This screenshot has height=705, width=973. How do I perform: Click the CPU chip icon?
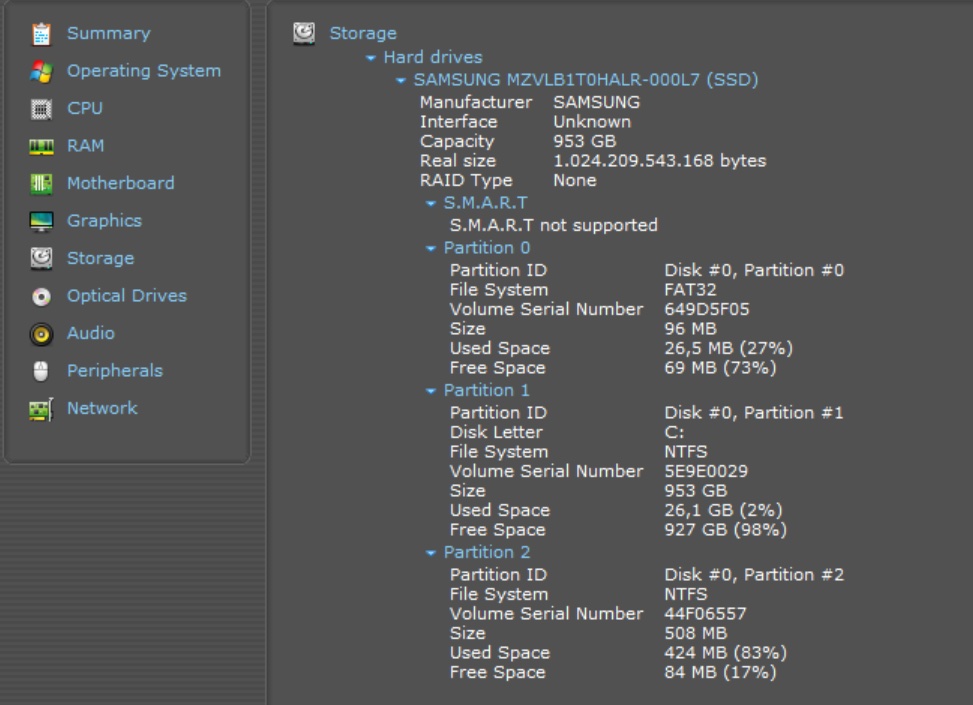coord(41,109)
